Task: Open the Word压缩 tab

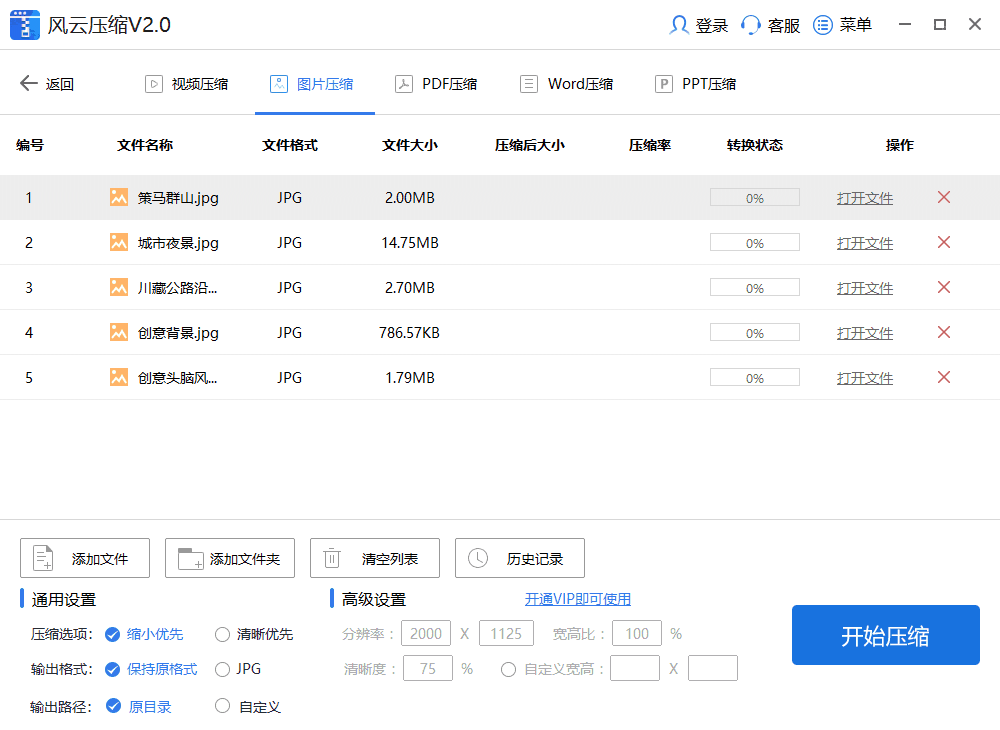Action: coord(567,84)
